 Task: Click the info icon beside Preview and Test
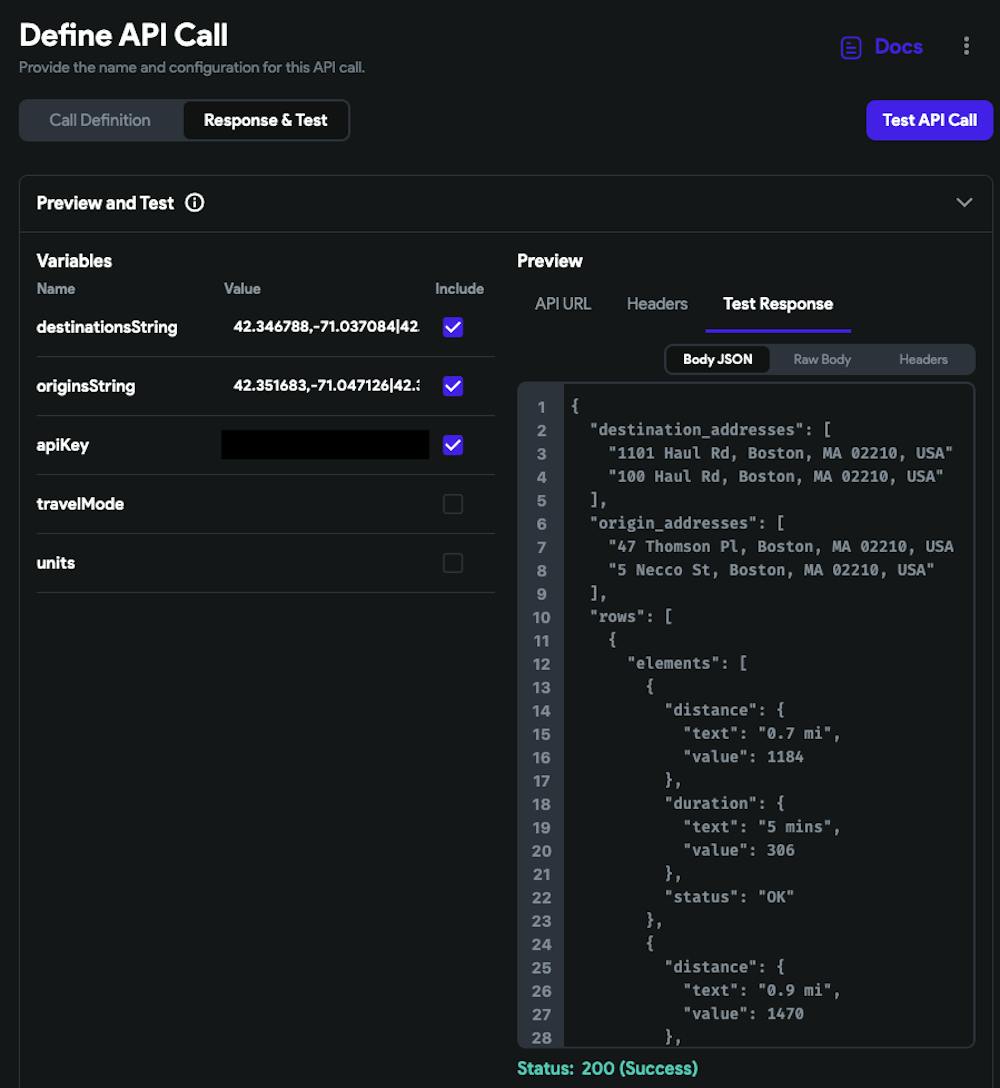(195, 203)
